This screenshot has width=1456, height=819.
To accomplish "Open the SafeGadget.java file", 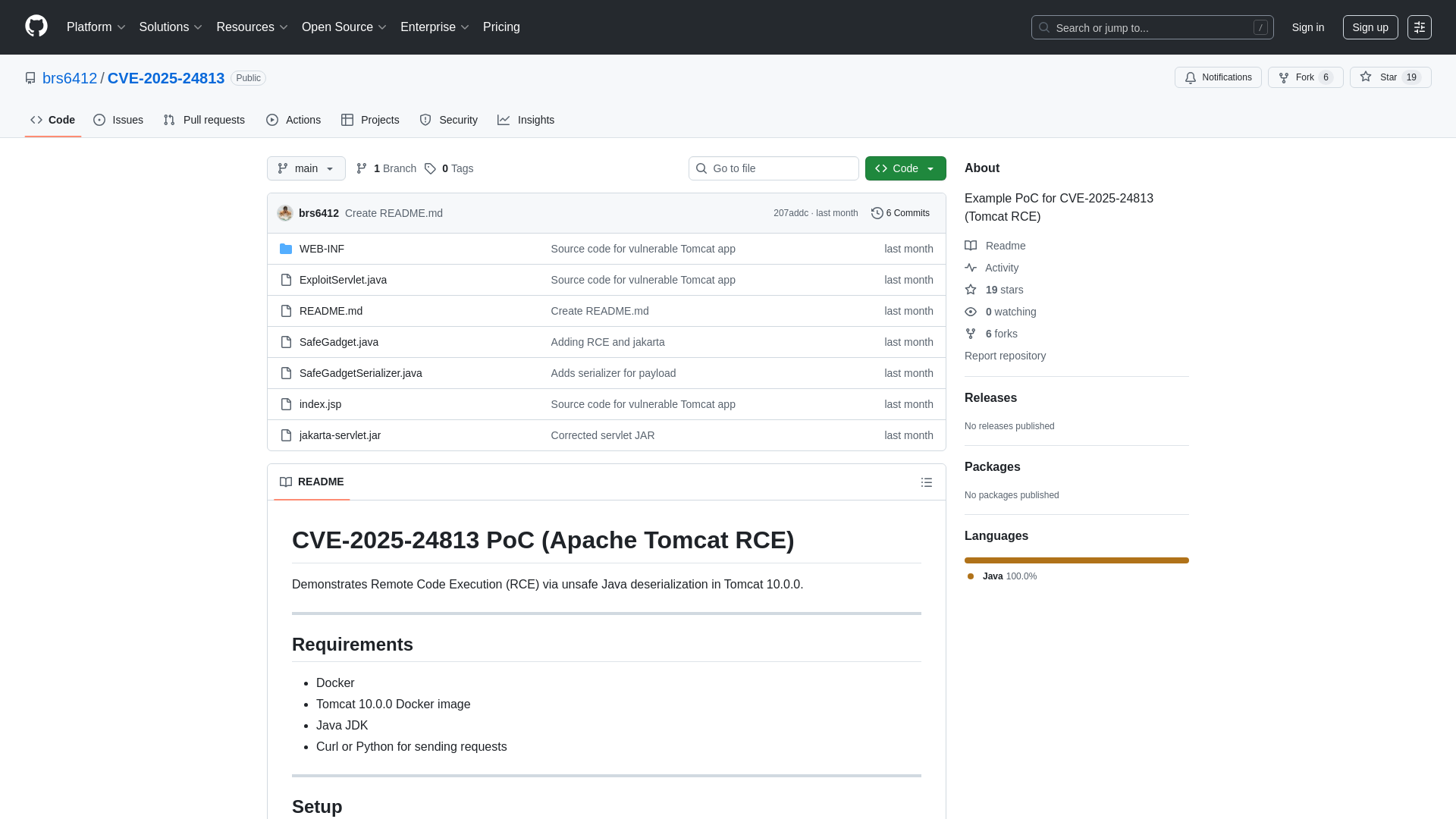I will 338,342.
